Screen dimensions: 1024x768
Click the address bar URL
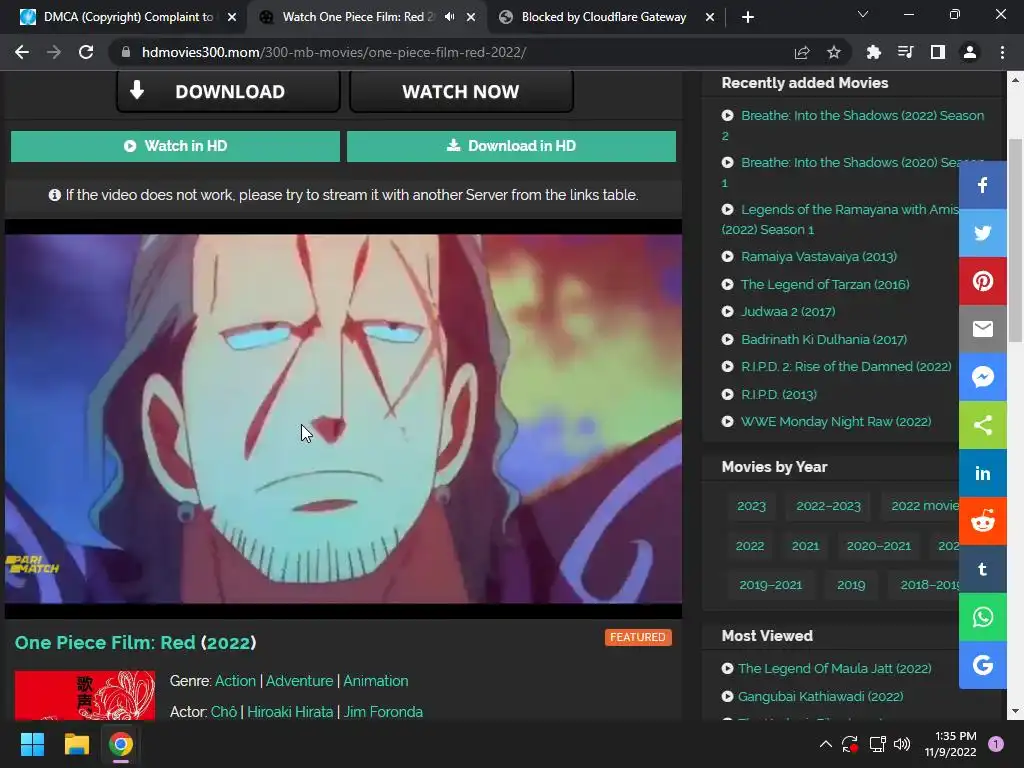(334, 52)
